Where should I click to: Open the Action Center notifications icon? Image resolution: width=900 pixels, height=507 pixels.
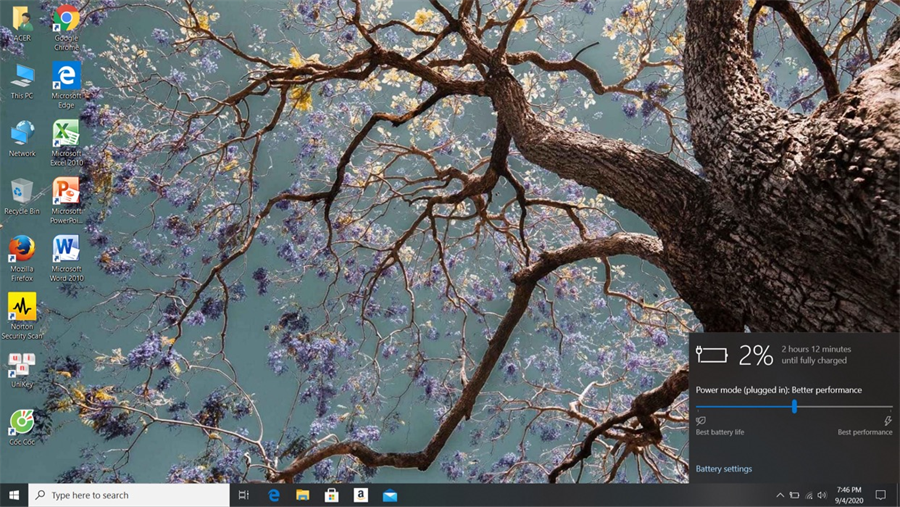881,495
